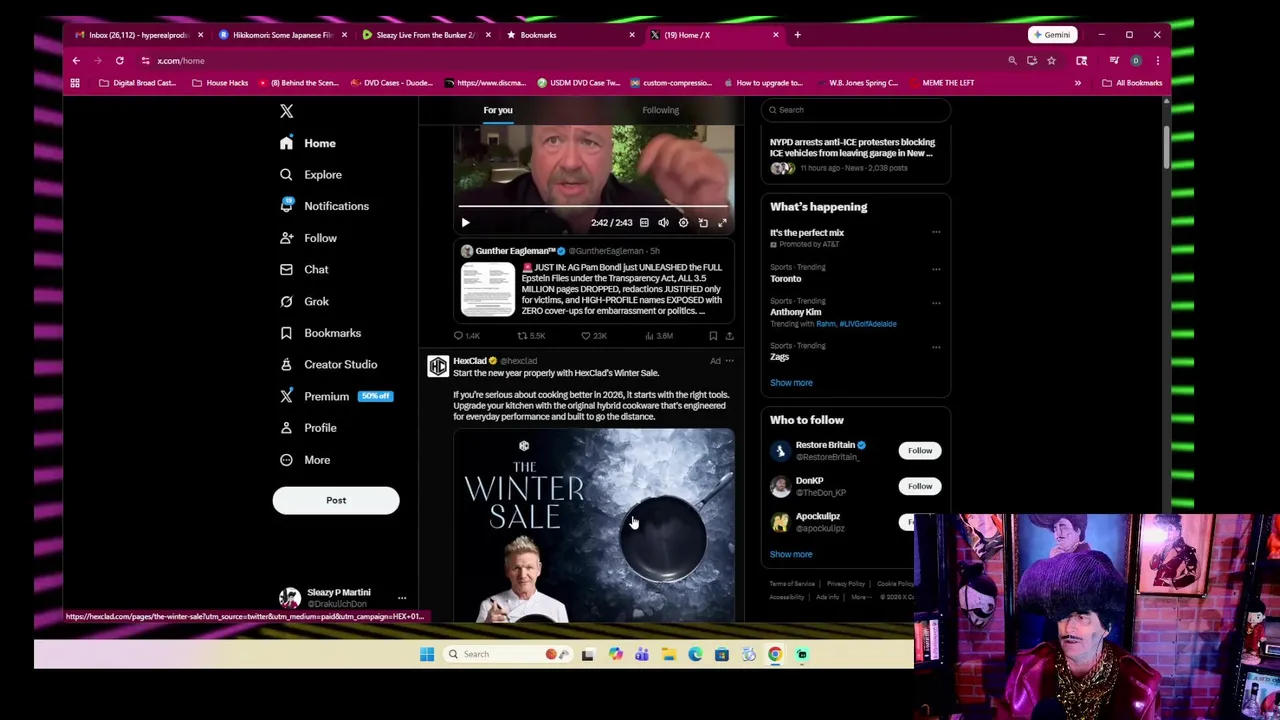This screenshot has height=720, width=1280.
Task: Click the Post button
Action: [x=336, y=500]
